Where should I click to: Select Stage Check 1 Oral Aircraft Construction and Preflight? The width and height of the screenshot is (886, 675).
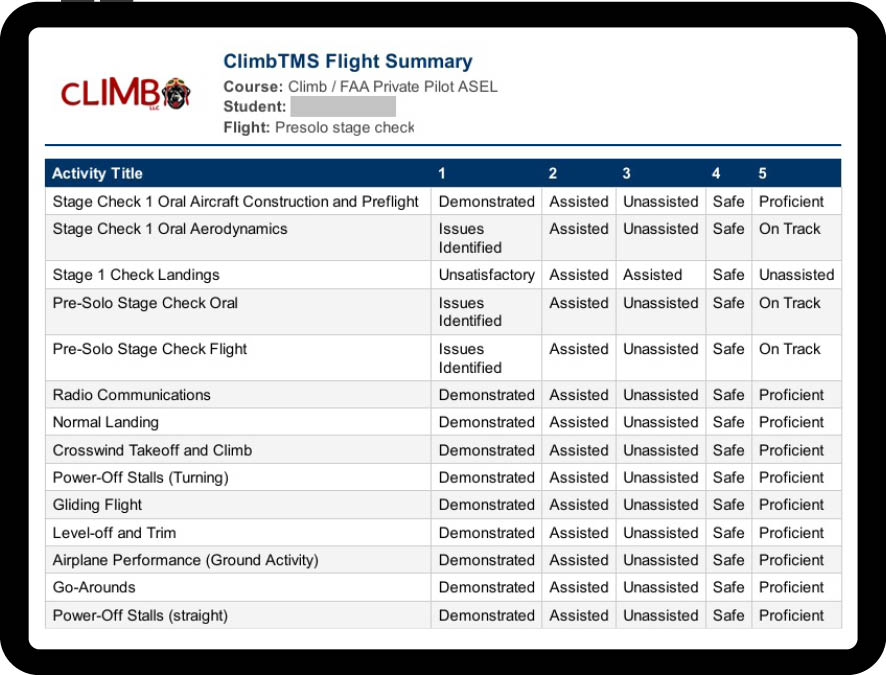(x=236, y=202)
